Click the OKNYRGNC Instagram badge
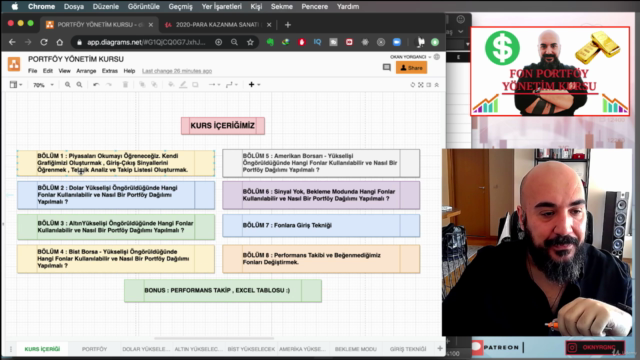This screenshot has width=640, height=360. coord(595,347)
